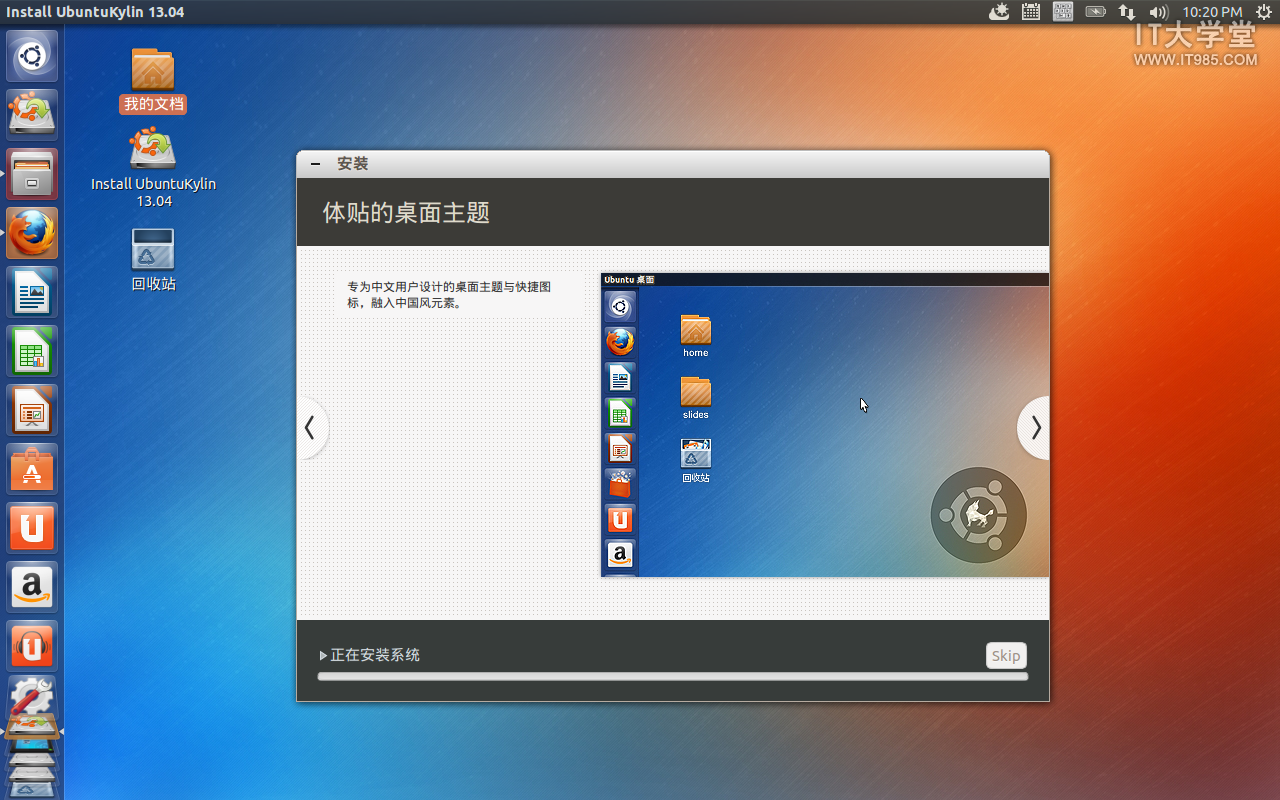Open the session power gear menu
1280x800 pixels.
(1263, 12)
